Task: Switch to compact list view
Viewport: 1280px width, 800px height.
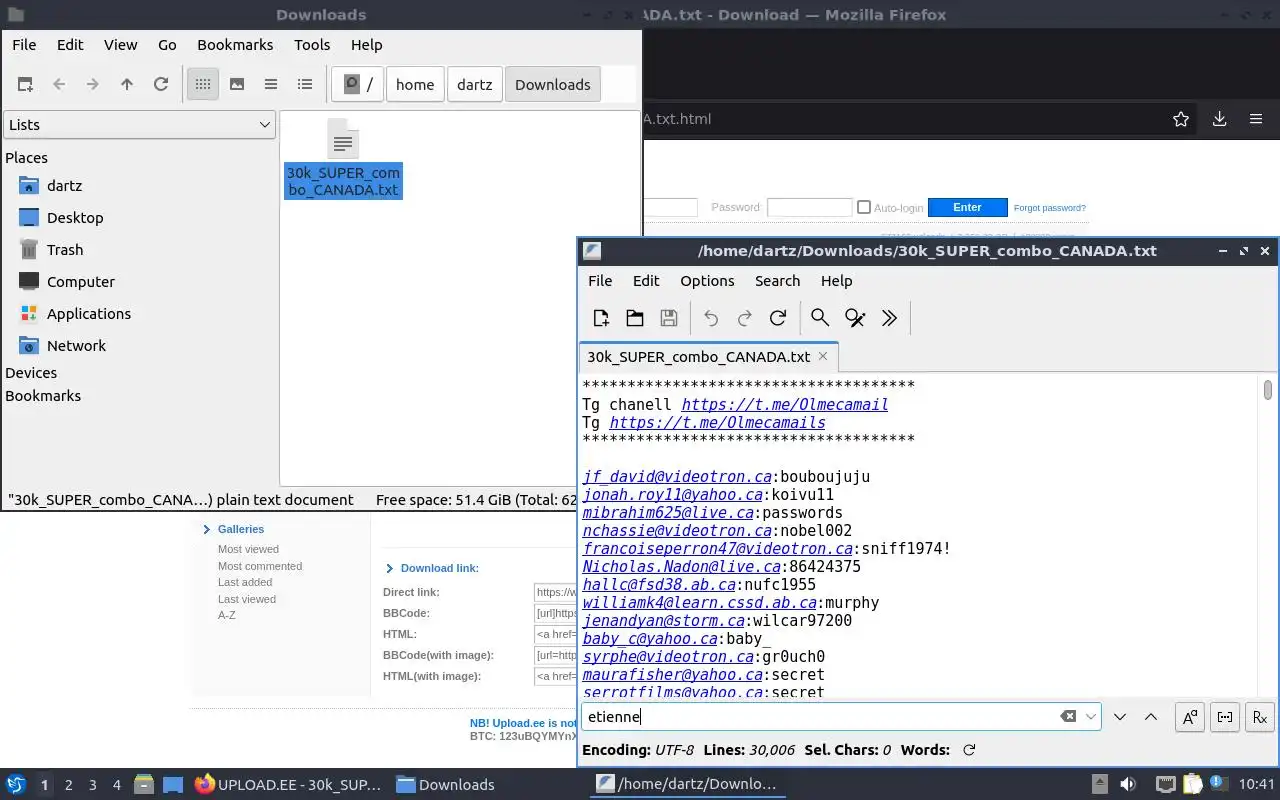Action: [271, 85]
